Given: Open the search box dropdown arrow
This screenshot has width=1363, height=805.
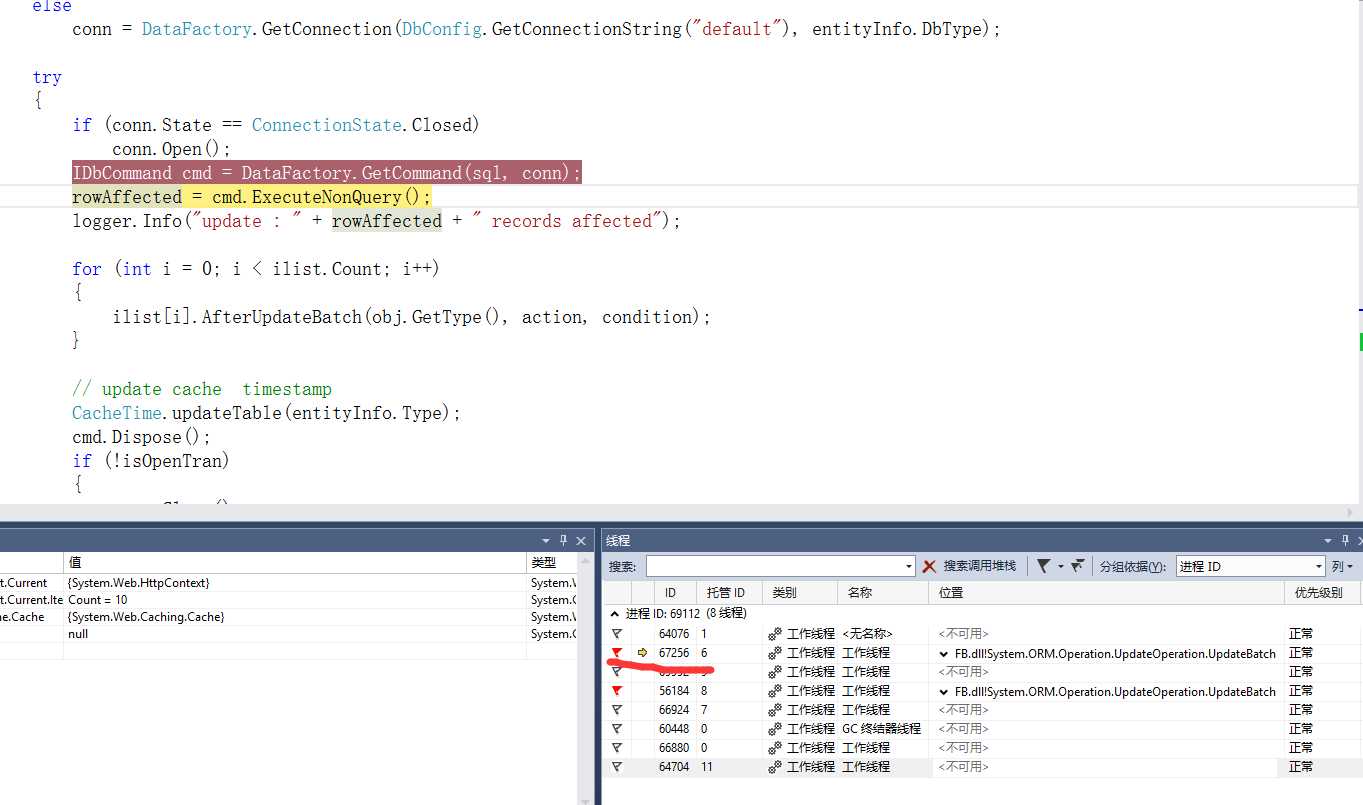Looking at the screenshot, I should [x=908, y=566].
